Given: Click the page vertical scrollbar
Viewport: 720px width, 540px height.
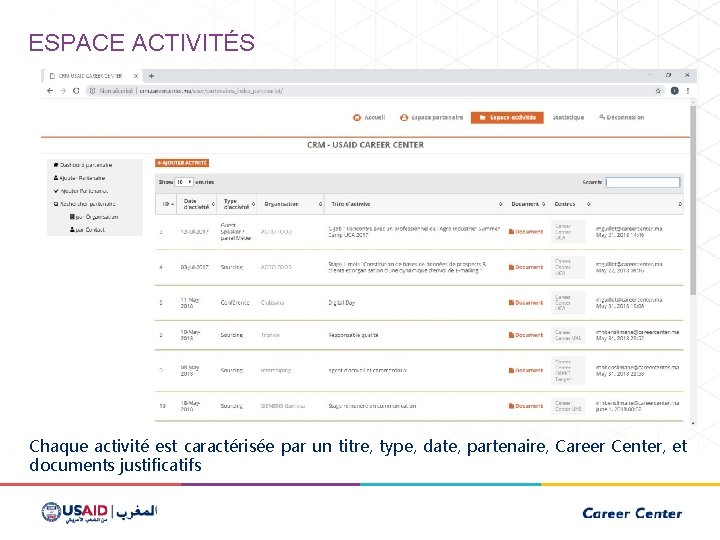Looking at the screenshot, I should click(693, 200).
